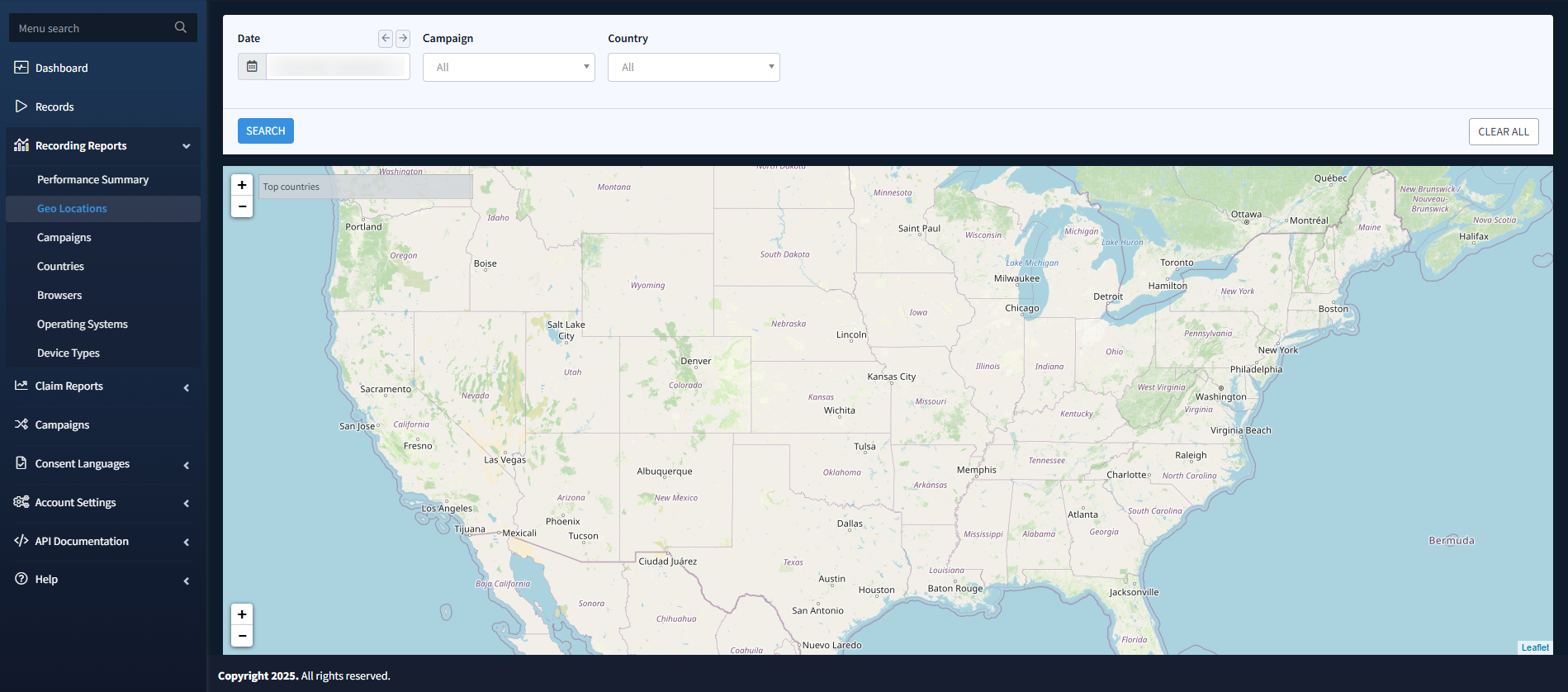Open Performance Summary report
This screenshot has height=692, width=1568.
[x=92, y=180]
